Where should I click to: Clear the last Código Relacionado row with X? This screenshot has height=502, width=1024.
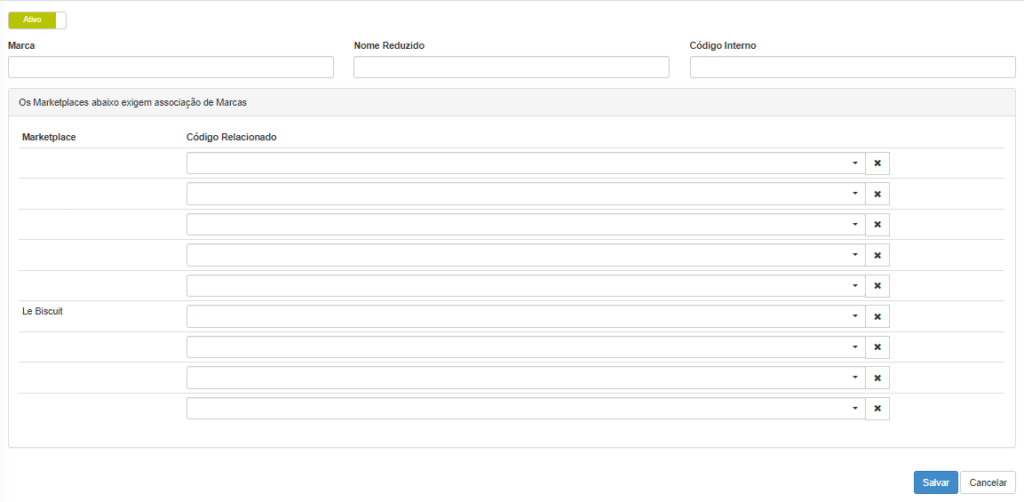click(877, 409)
